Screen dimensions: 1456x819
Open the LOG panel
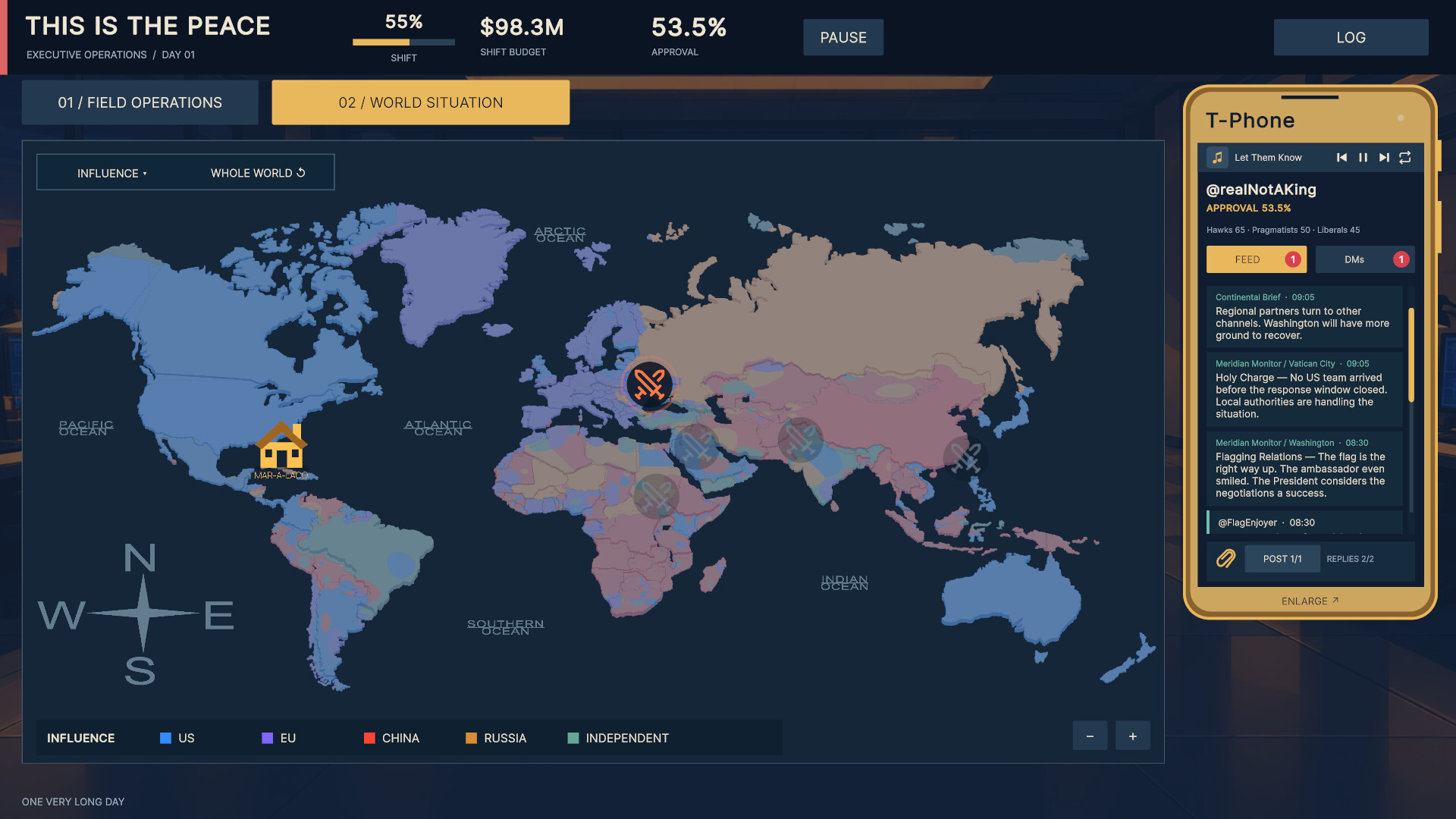(1351, 37)
